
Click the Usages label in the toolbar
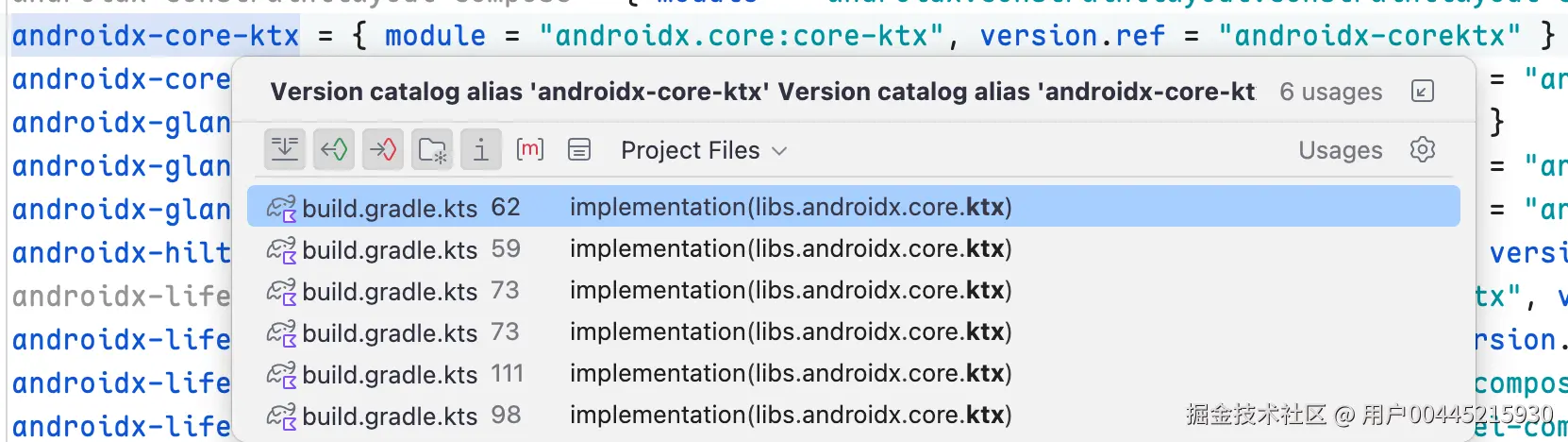point(1340,150)
